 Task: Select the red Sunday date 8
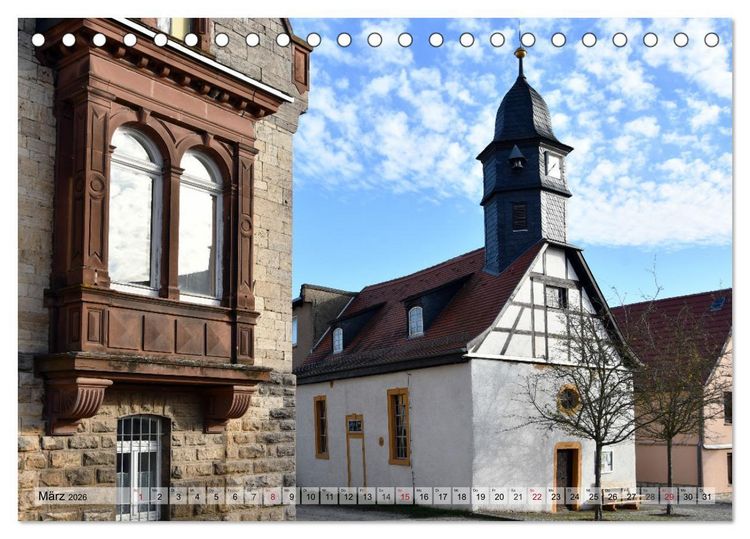(x=273, y=496)
